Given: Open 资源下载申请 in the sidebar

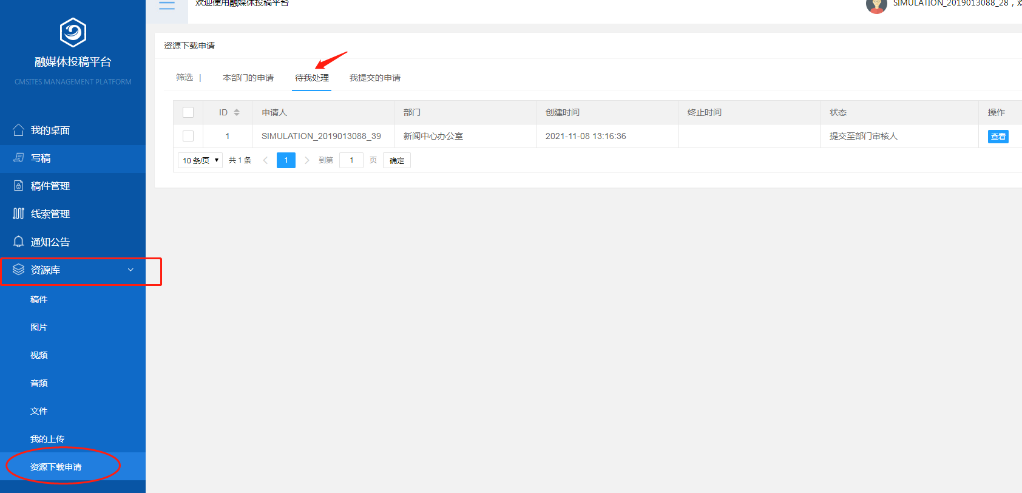Looking at the screenshot, I should [56, 467].
